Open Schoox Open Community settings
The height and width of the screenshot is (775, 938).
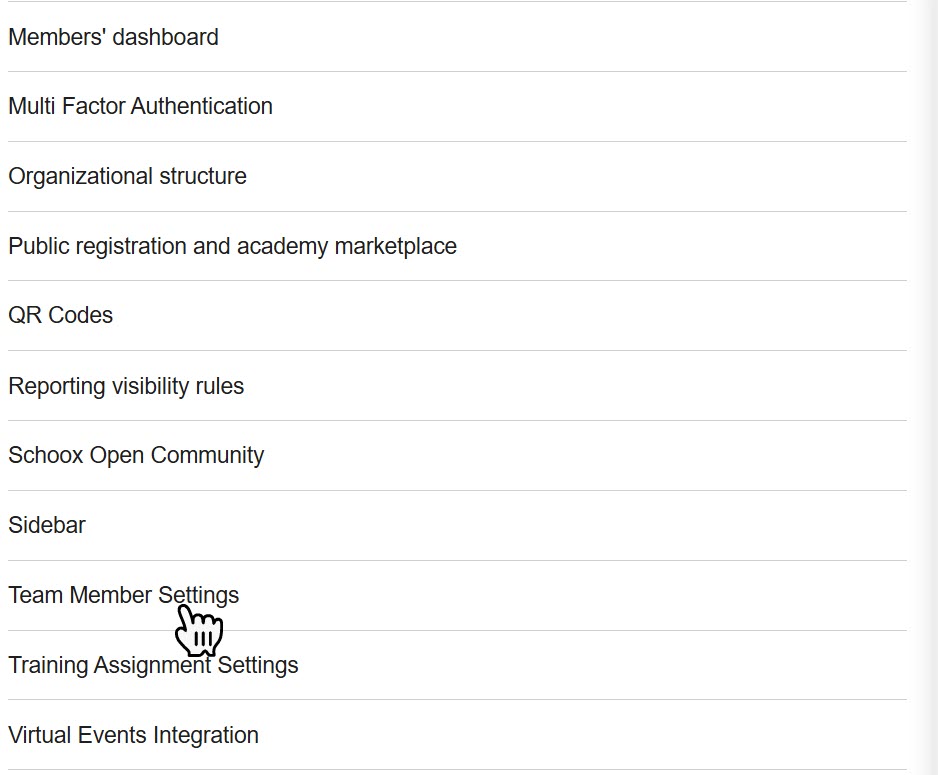point(136,455)
